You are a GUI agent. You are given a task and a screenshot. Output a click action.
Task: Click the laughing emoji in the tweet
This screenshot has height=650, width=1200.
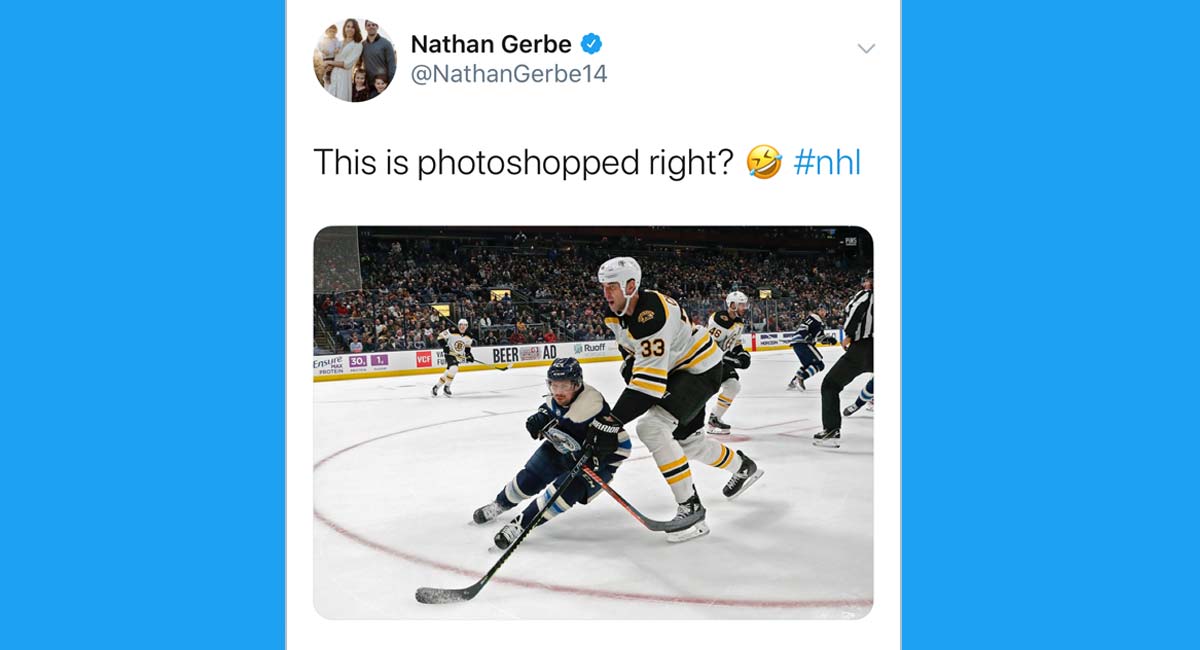point(763,161)
